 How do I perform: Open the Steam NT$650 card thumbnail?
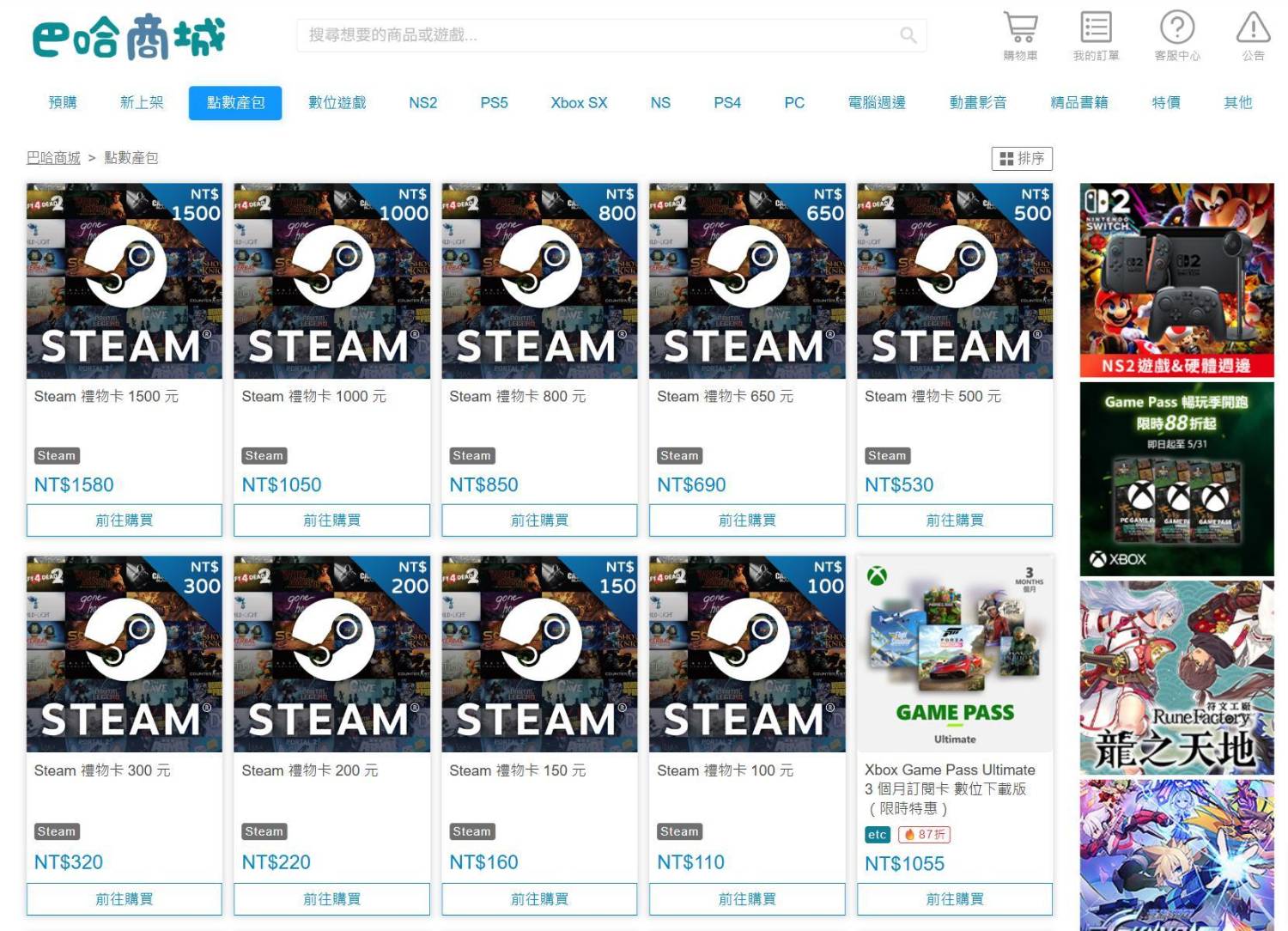(748, 281)
